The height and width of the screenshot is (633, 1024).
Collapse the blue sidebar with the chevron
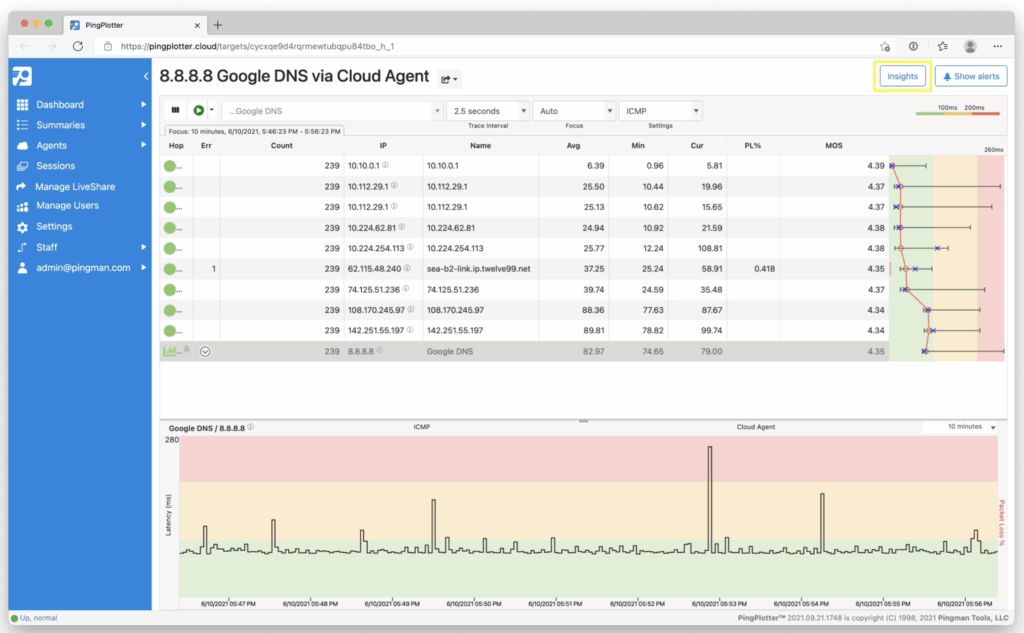point(146,76)
